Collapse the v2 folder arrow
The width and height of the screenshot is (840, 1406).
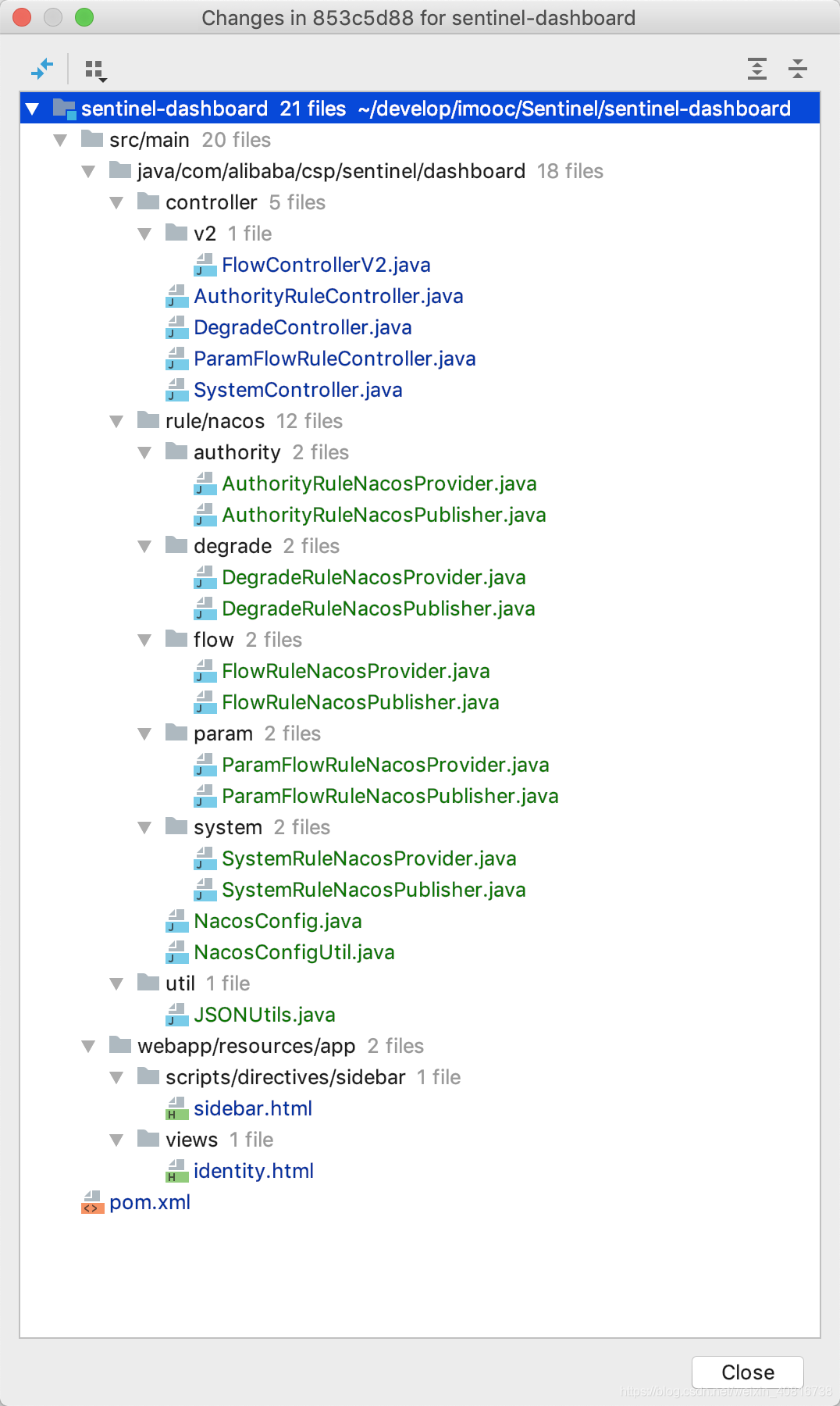click(x=145, y=234)
